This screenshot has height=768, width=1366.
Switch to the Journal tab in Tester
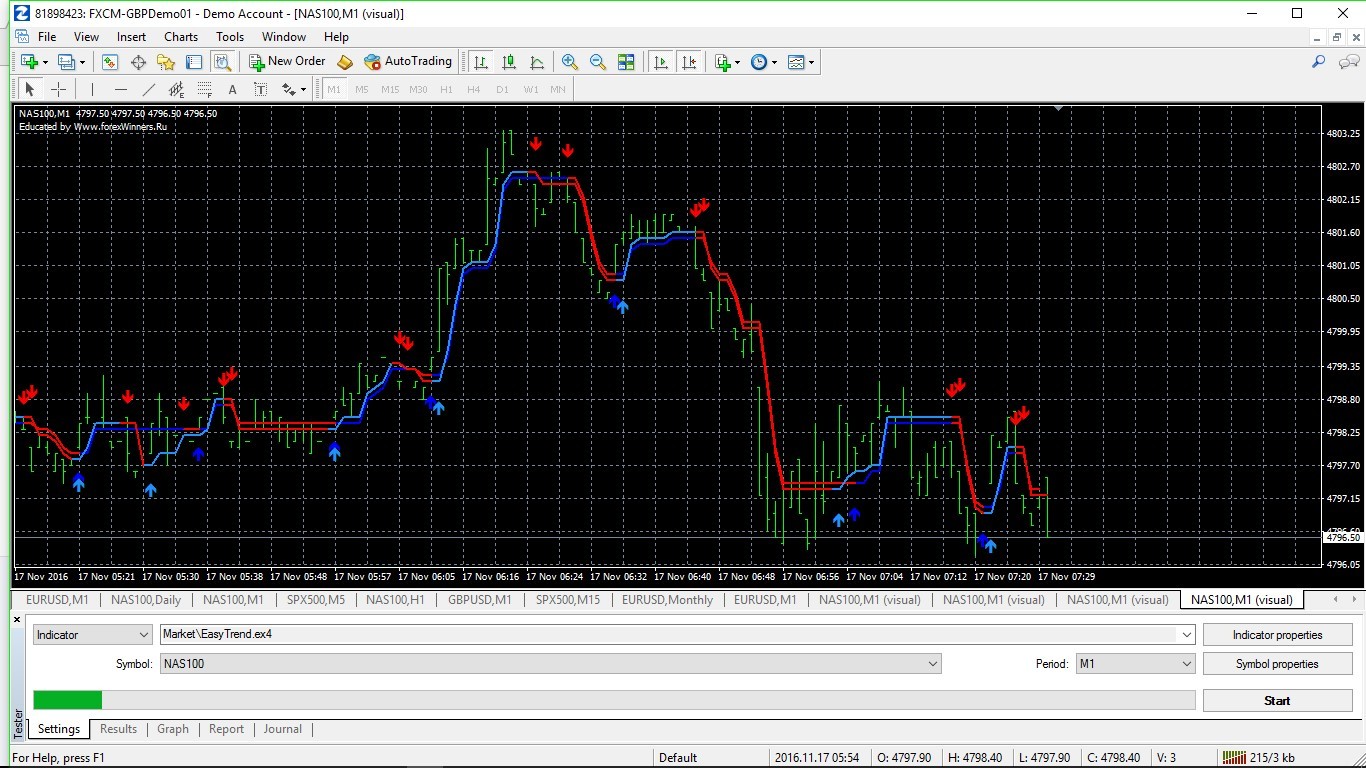pos(282,729)
